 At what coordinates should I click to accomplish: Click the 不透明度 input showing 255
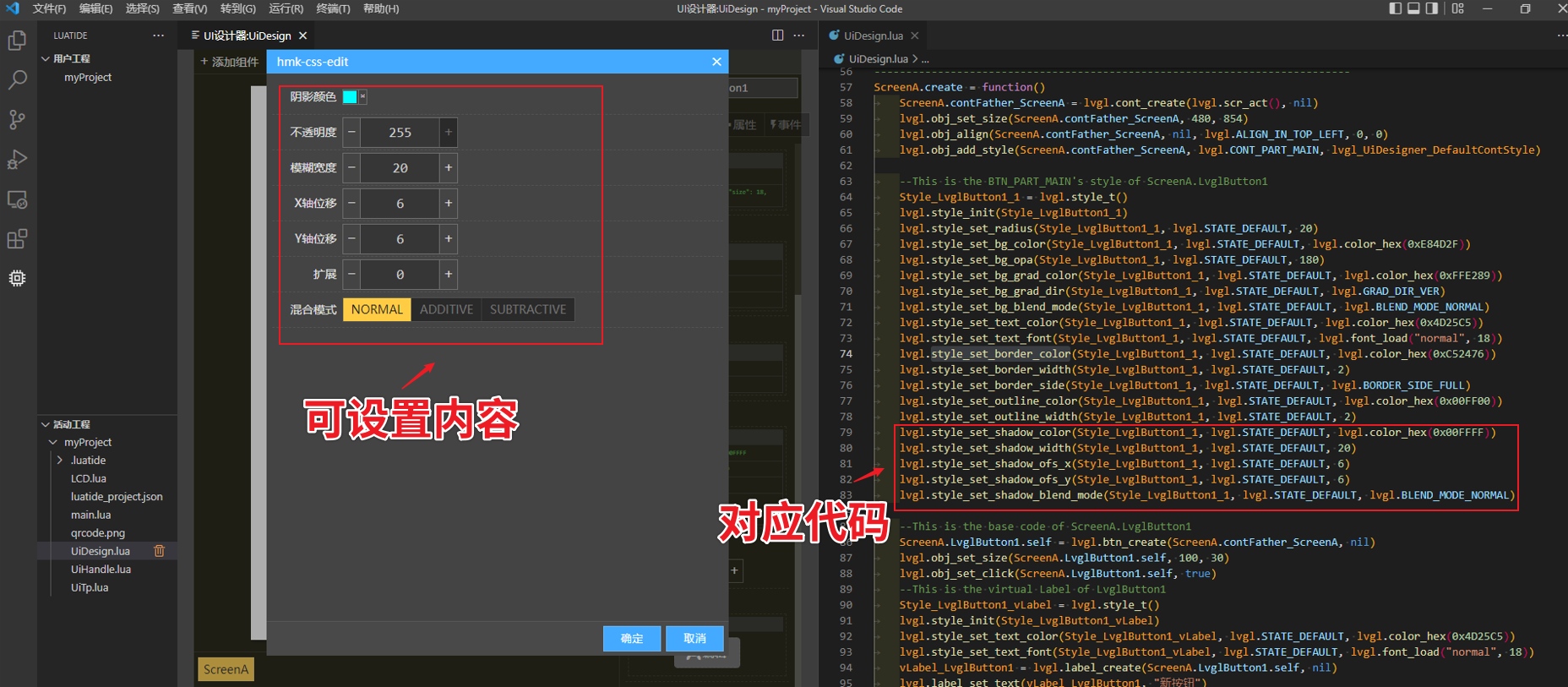400,133
